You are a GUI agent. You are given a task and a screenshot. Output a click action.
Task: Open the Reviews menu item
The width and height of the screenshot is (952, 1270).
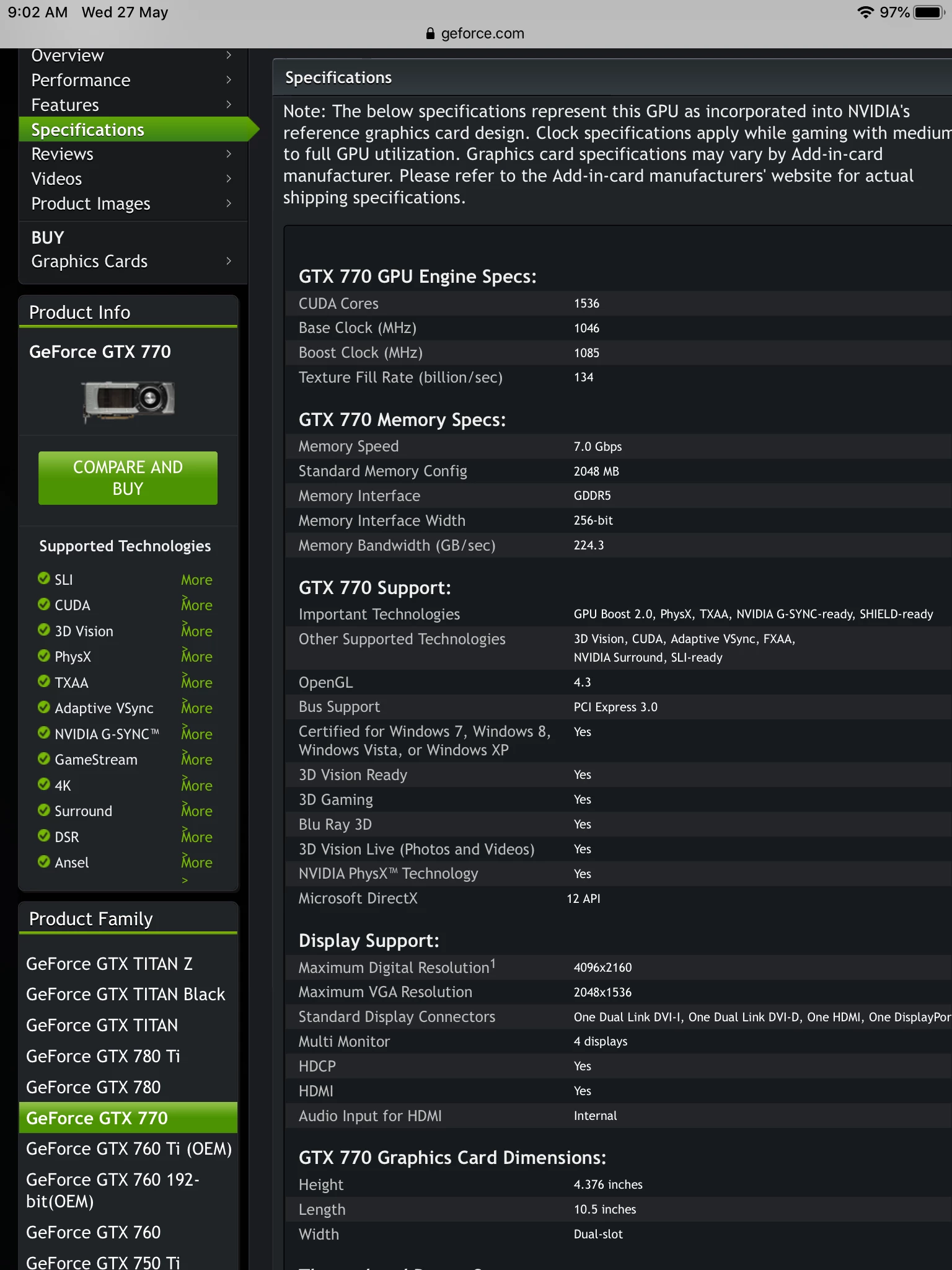62,154
